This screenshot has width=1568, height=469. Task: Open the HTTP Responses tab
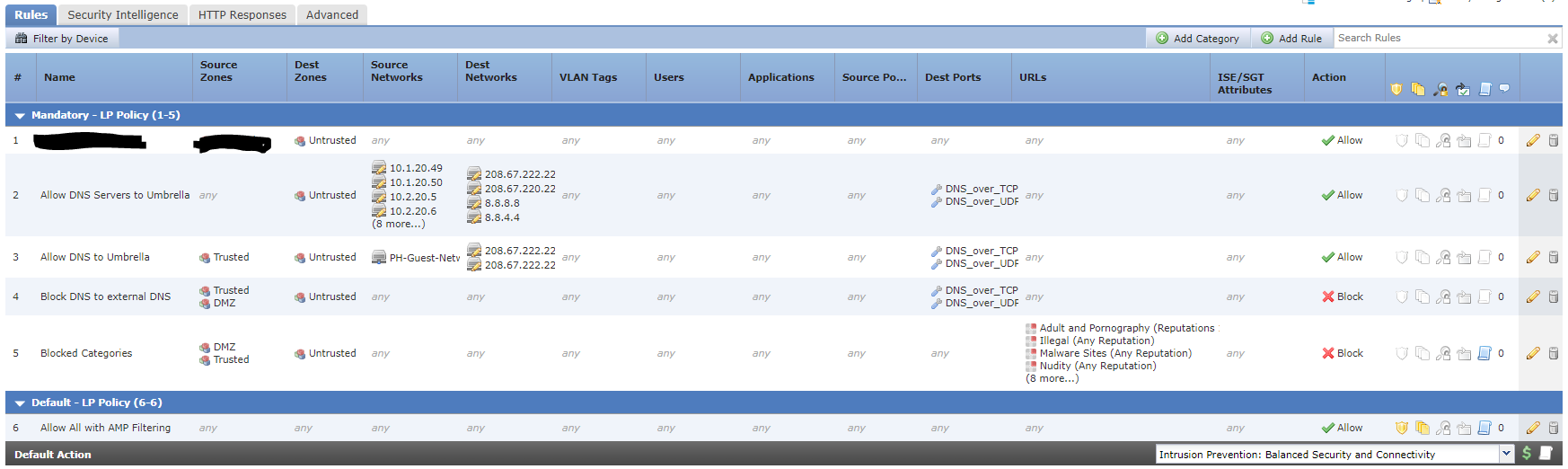(x=242, y=14)
